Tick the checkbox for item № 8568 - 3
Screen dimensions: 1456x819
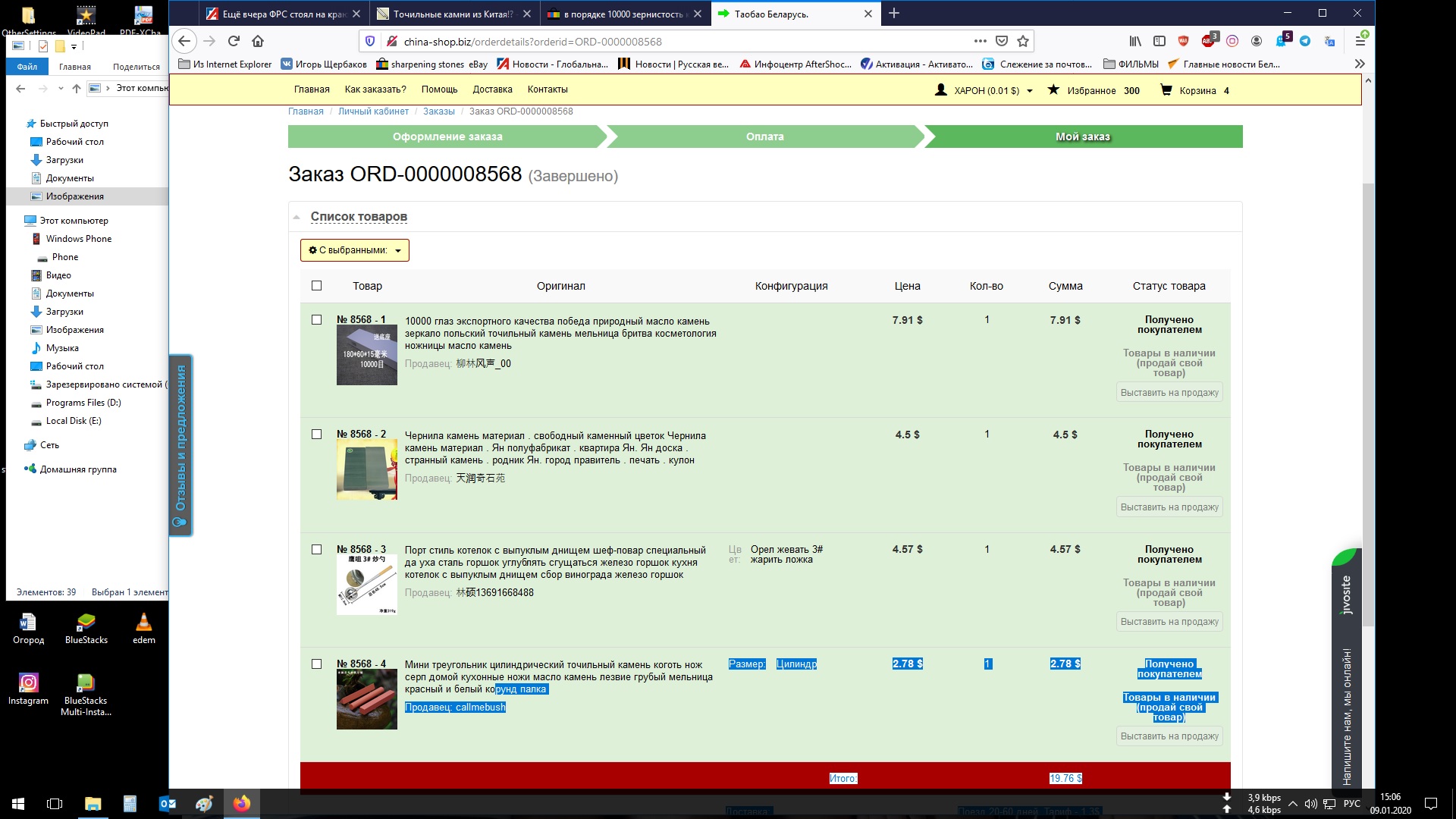(317, 550)
